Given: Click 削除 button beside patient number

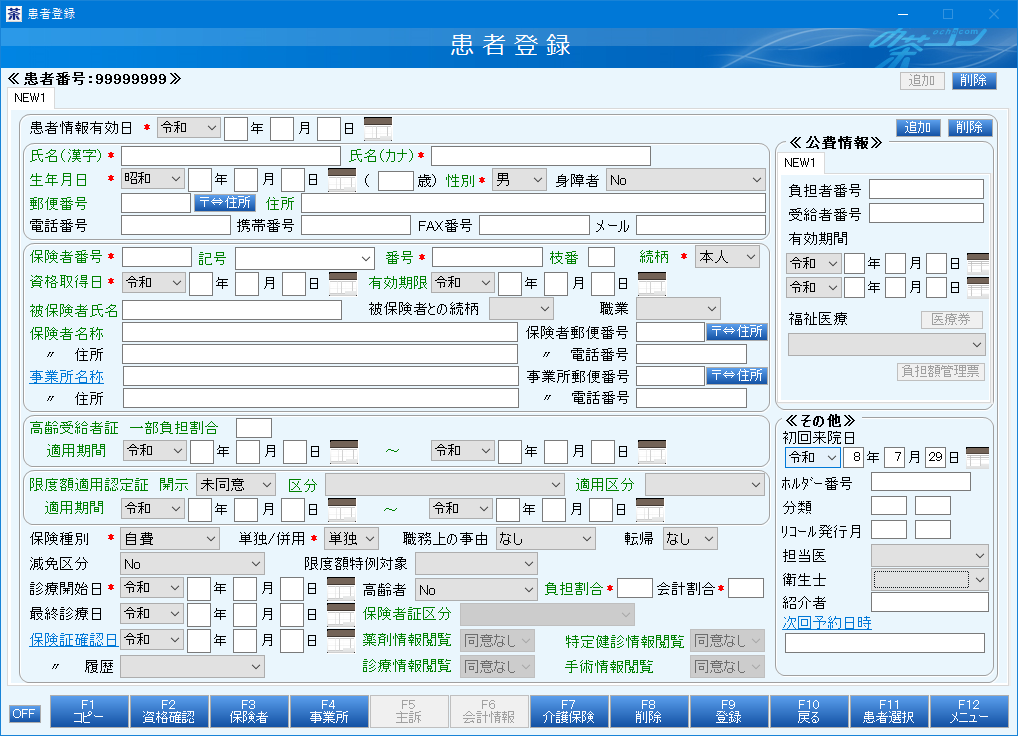Looking at the screenshot, I should tap(974, 80).
